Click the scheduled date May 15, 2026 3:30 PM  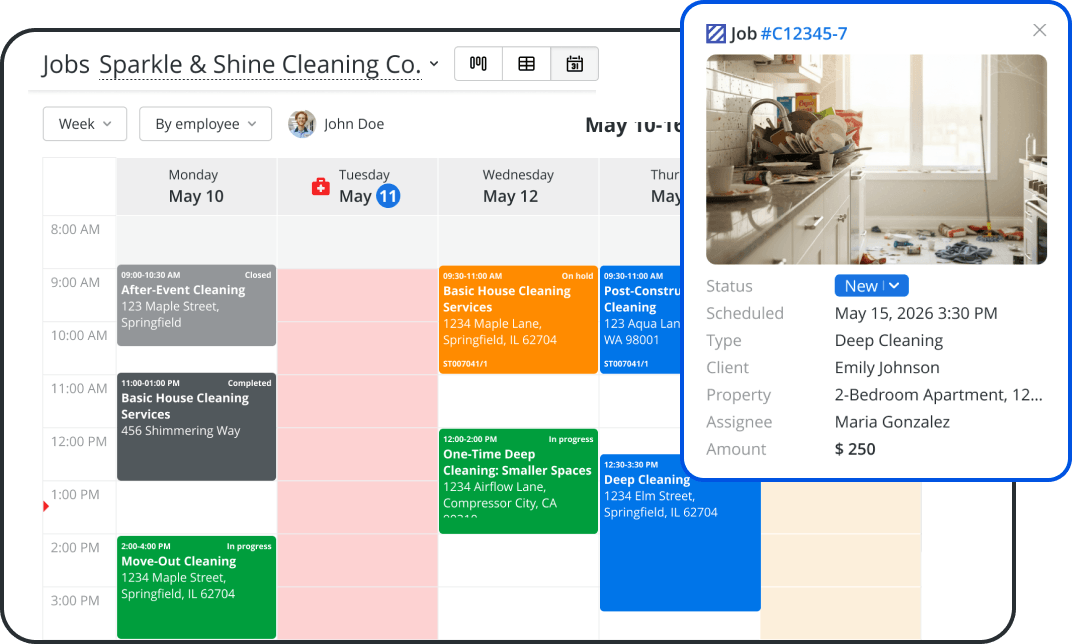click(x=915, y=313)
